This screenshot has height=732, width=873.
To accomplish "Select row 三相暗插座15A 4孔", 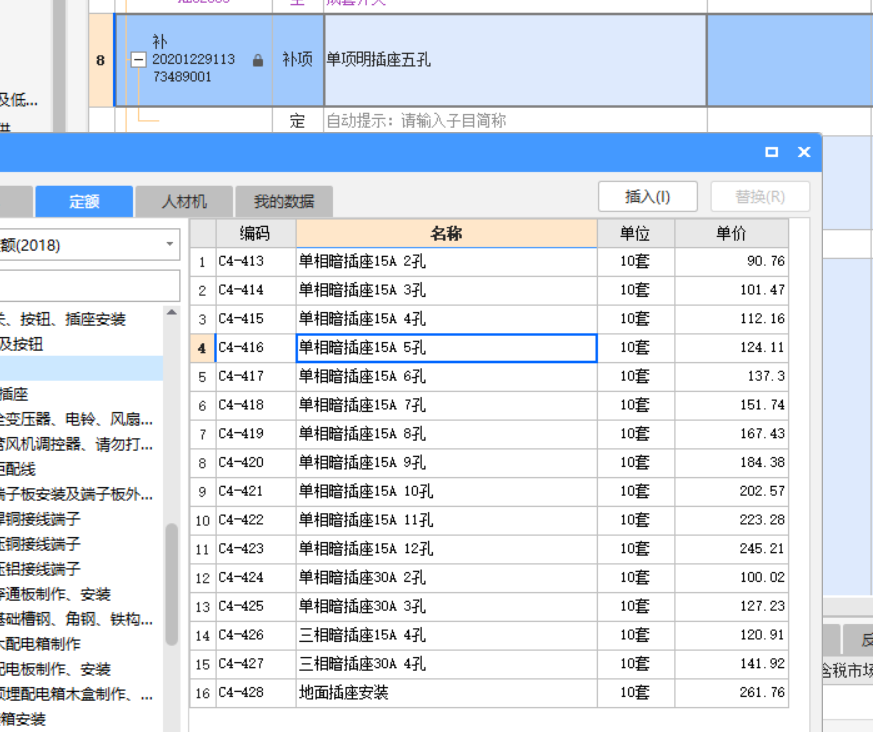I will click(x=447, y=636).
